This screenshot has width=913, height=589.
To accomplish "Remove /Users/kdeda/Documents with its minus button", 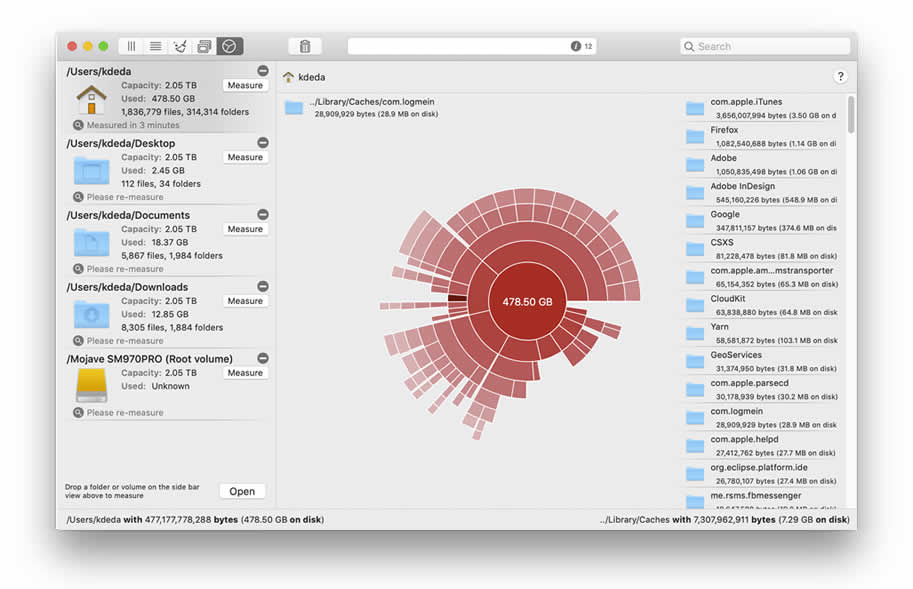I will 263,214.
